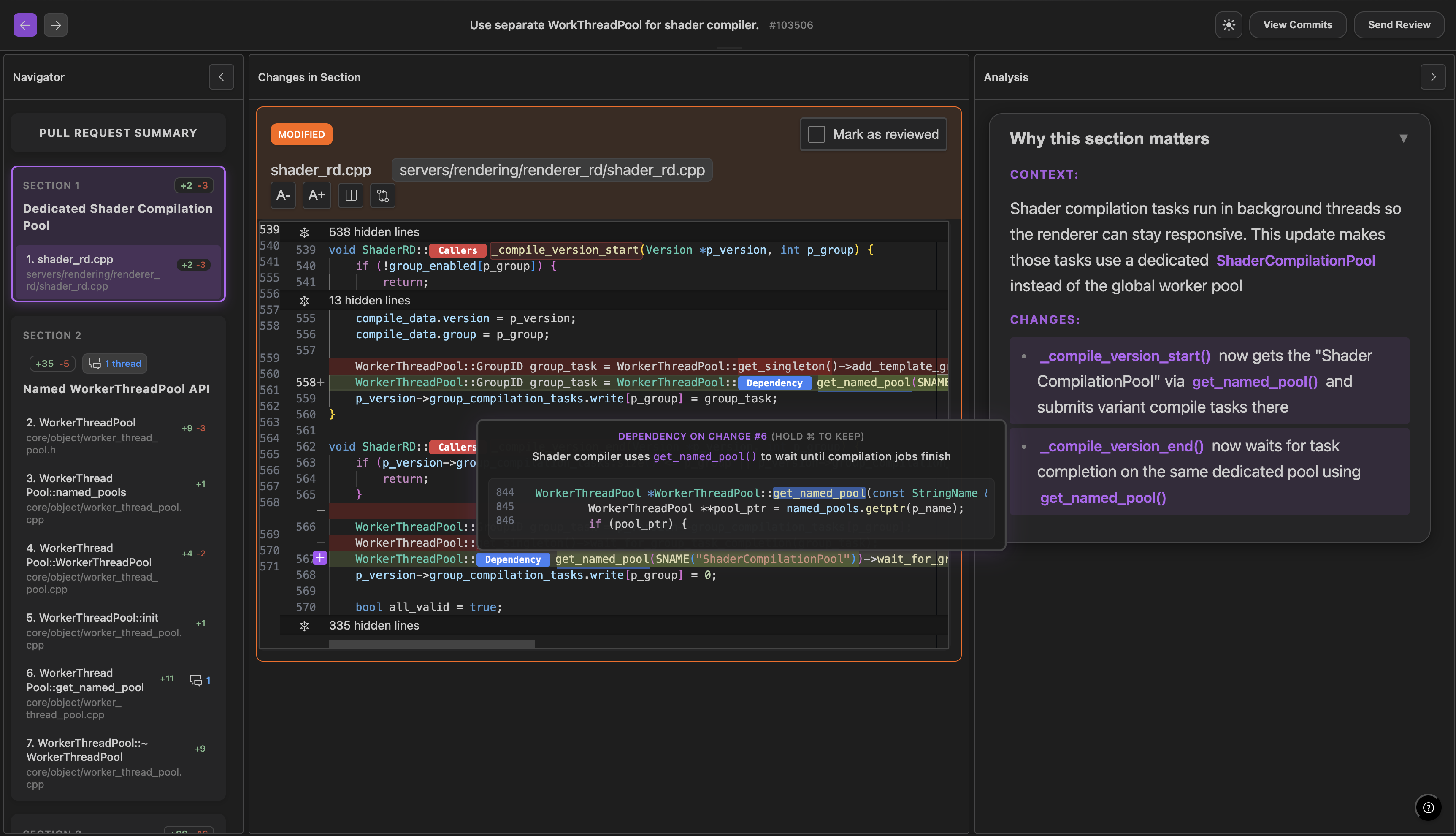Screen dimensions: 1456x836
Task: Collapse the Analysis panel with chevron
Action: (1432, 77)
